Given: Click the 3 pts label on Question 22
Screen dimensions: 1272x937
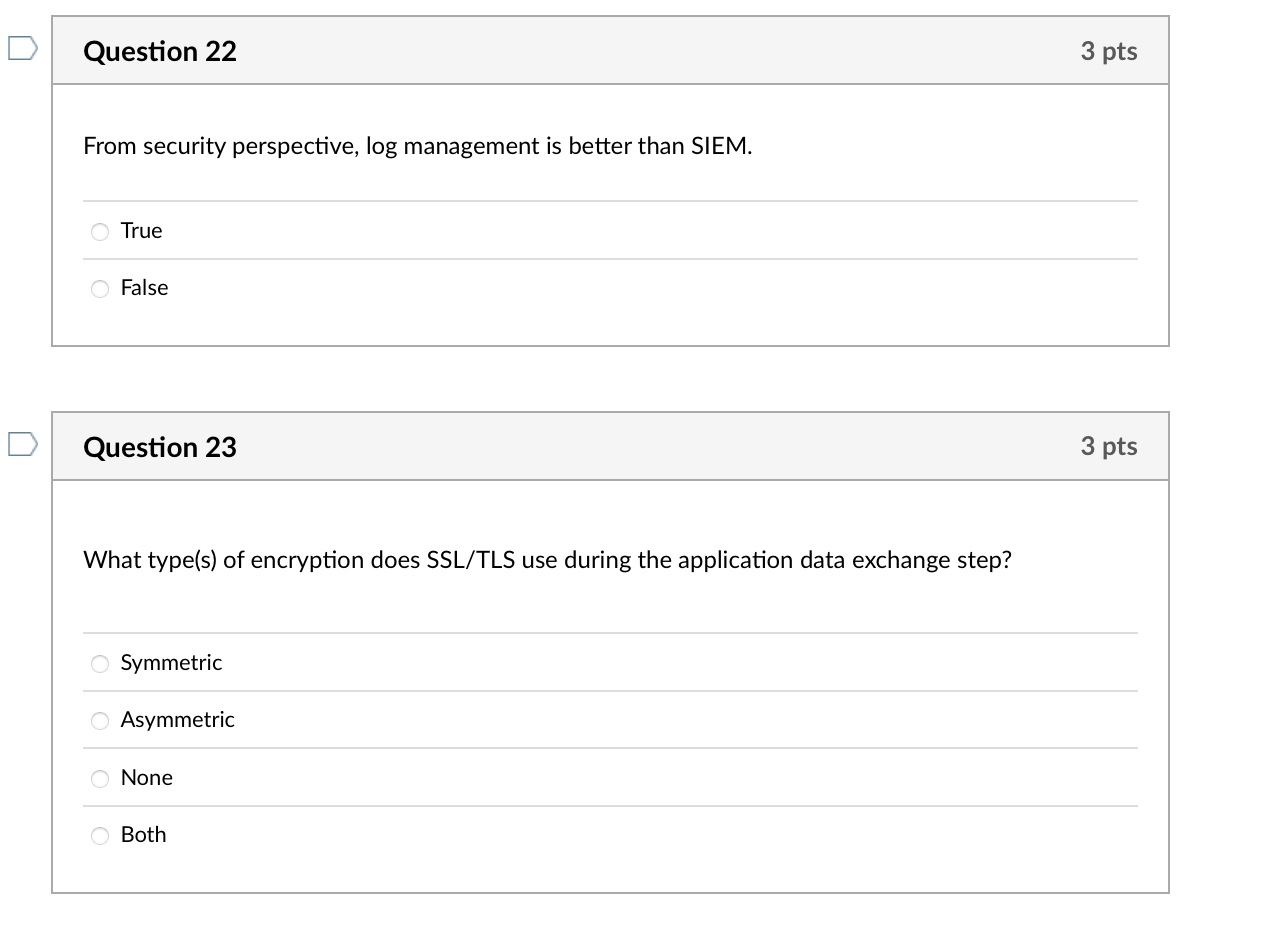Looking at the screenshot, I should pos(1109,51).
